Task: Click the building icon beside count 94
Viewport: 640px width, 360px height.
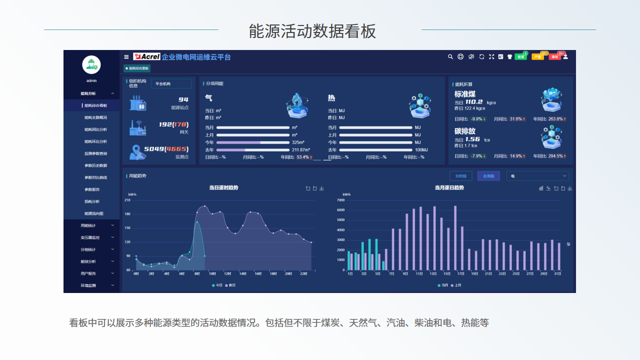Action: click(x=138, y=103)
